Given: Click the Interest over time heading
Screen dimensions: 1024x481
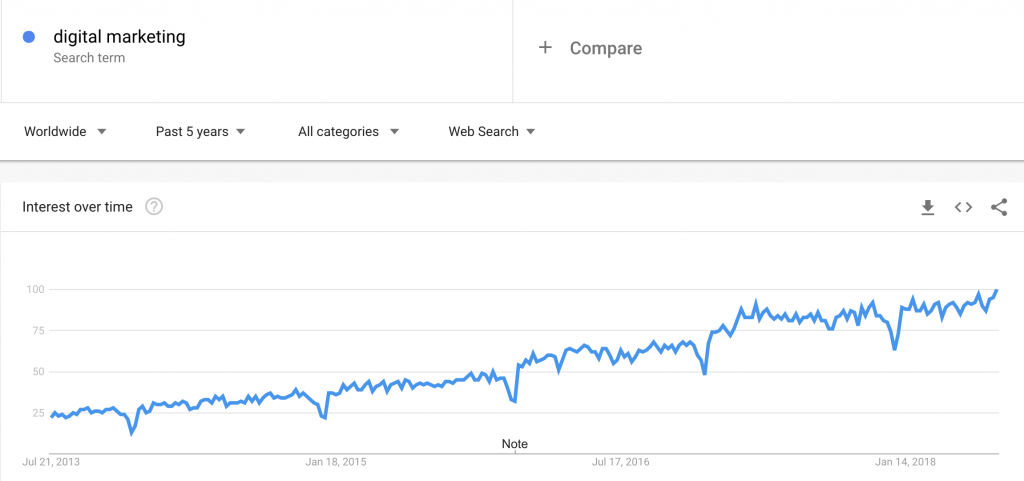Looking at the screenshot, I should point(77,207).
